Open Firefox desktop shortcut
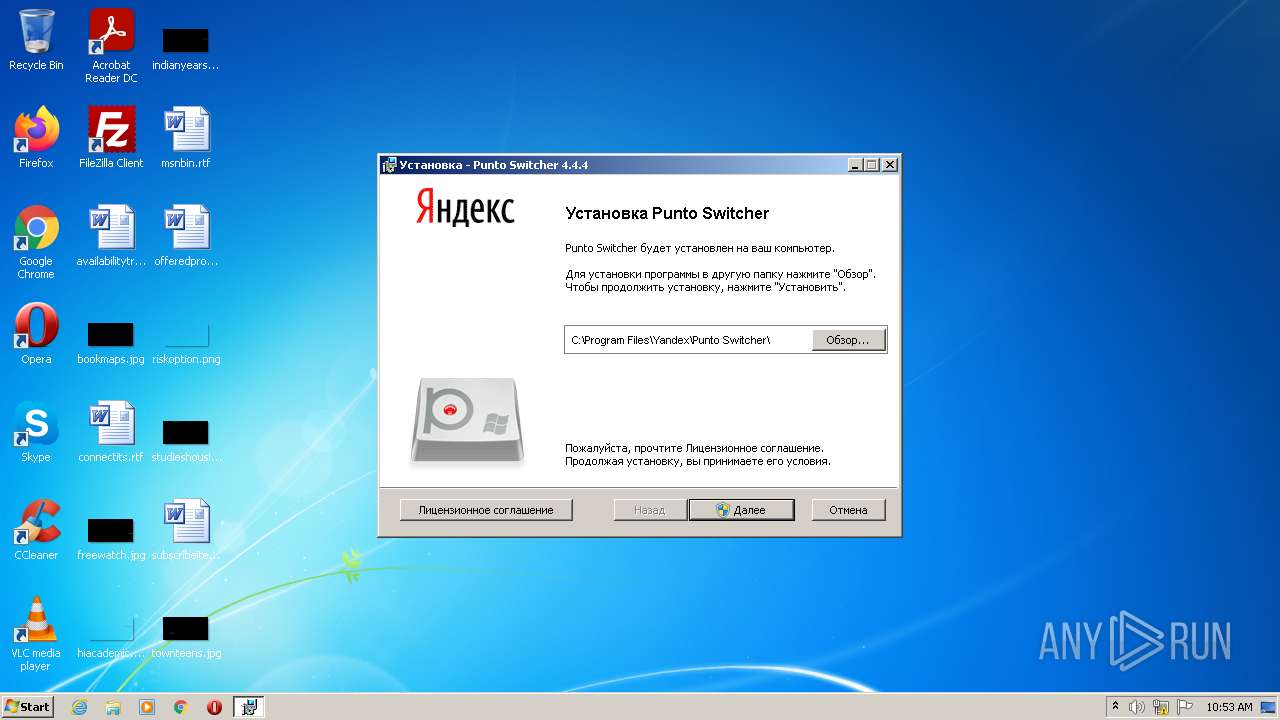 point(36,138)
